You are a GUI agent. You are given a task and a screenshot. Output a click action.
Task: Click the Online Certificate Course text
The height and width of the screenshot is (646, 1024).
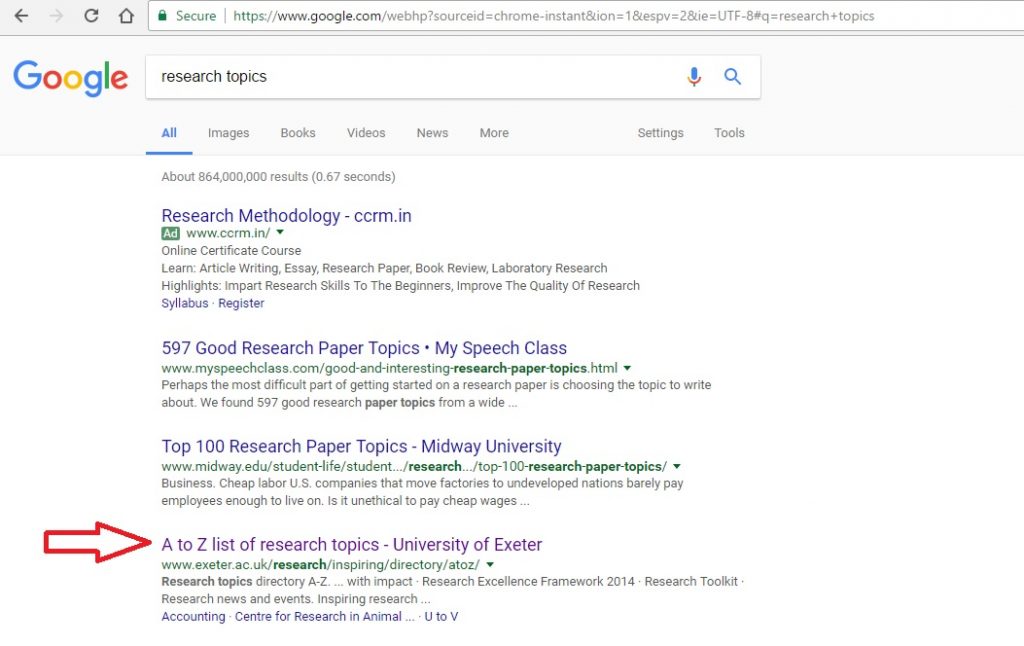click(231, 251)
